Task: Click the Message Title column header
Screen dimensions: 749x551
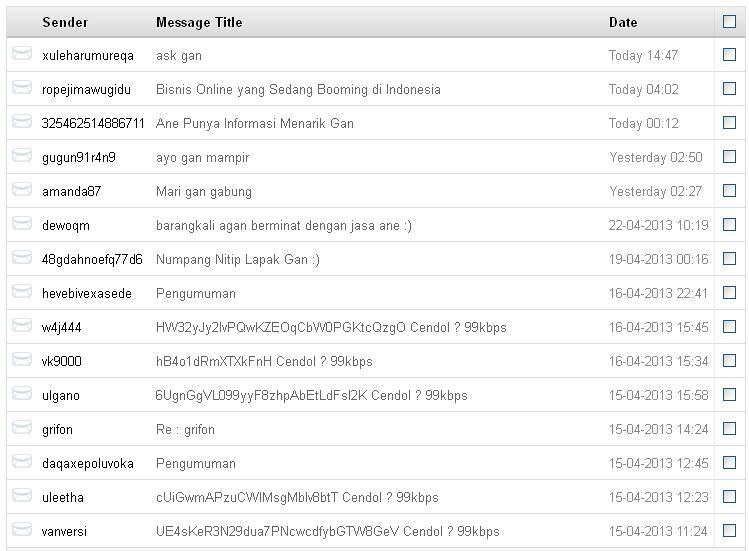Action: (x=199, y=22)
